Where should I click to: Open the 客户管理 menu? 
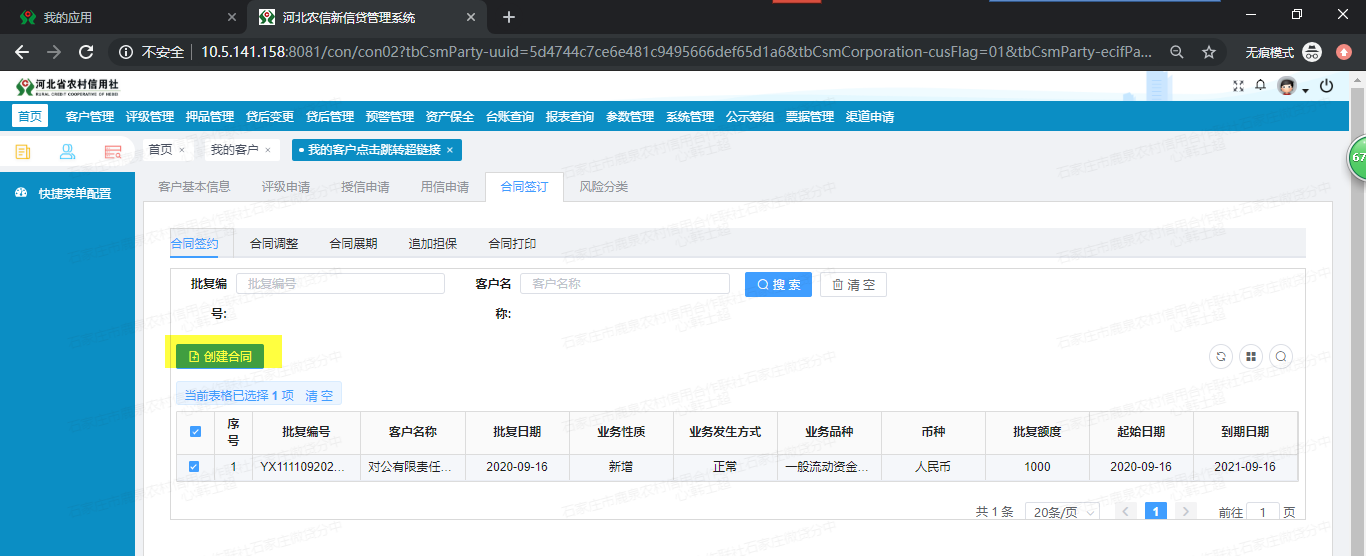90,117
